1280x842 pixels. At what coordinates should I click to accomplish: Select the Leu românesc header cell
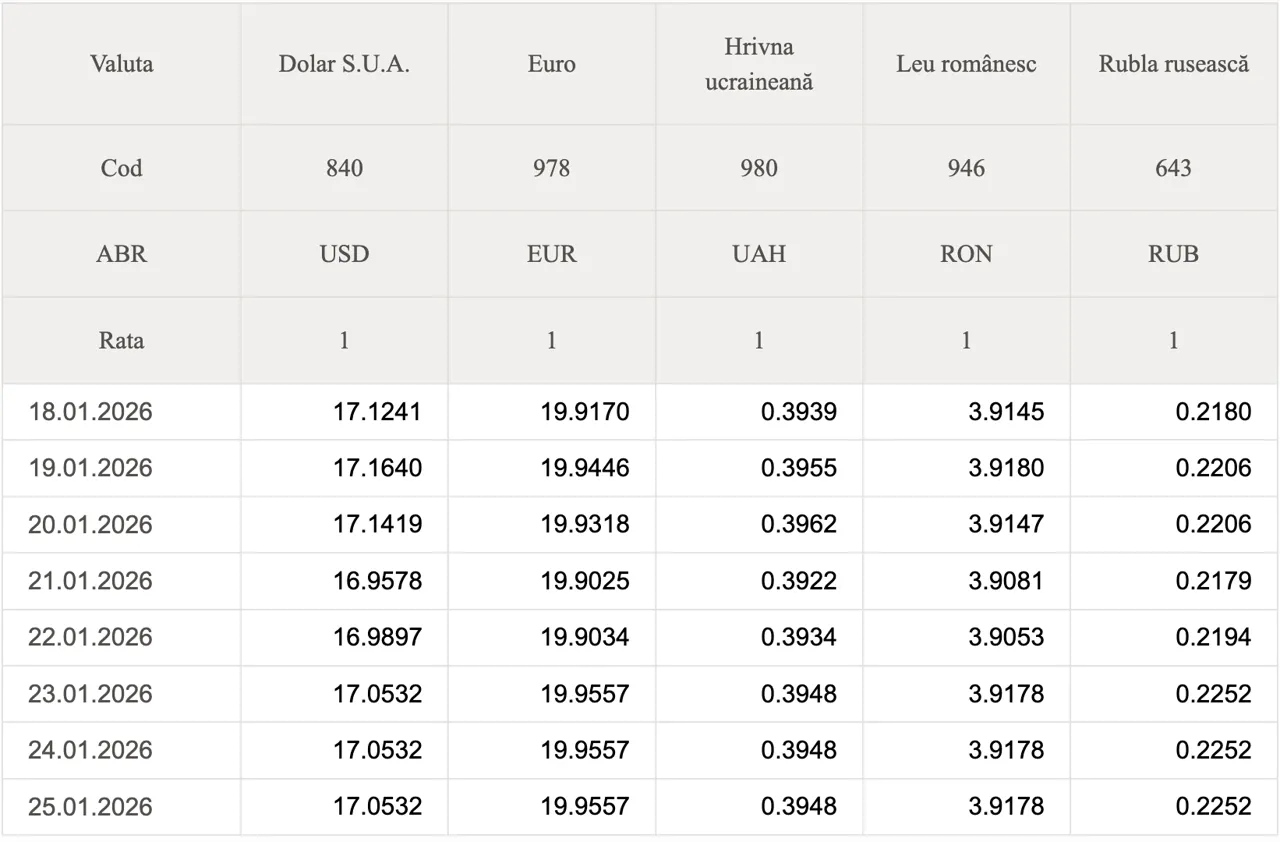pos(966,64)
